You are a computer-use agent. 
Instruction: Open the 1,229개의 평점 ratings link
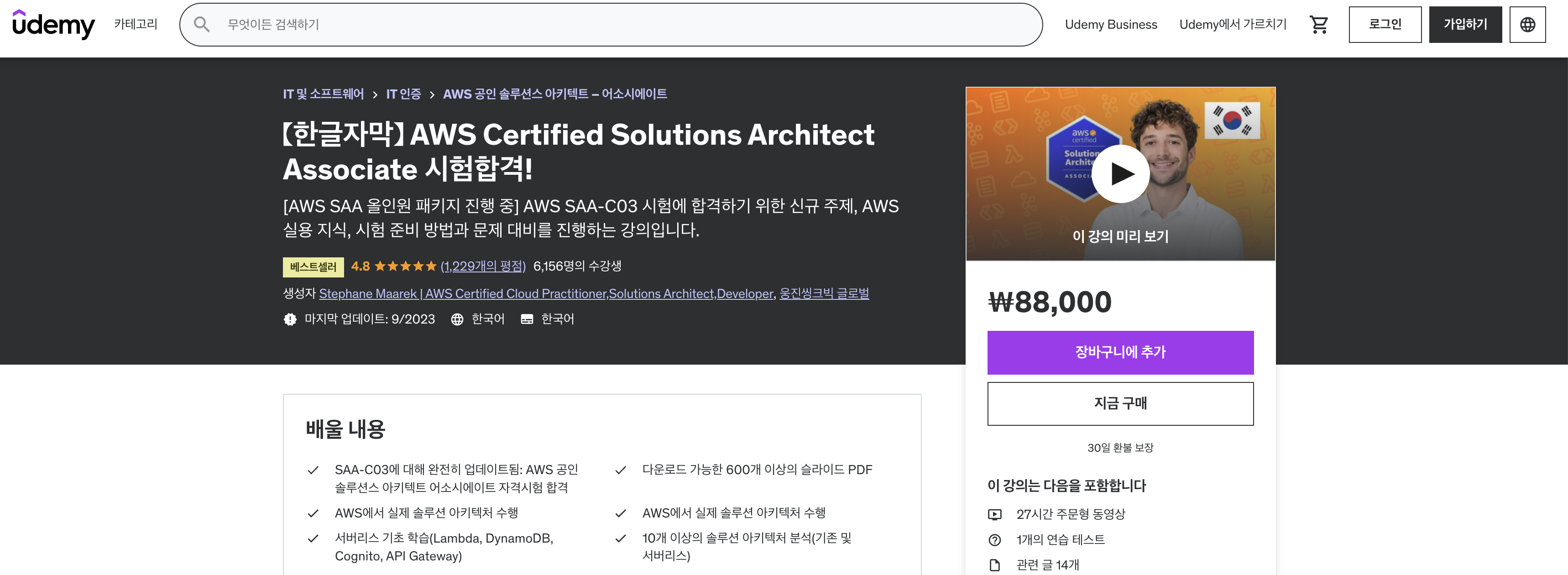pyautogui.click(x=483, y=266)
